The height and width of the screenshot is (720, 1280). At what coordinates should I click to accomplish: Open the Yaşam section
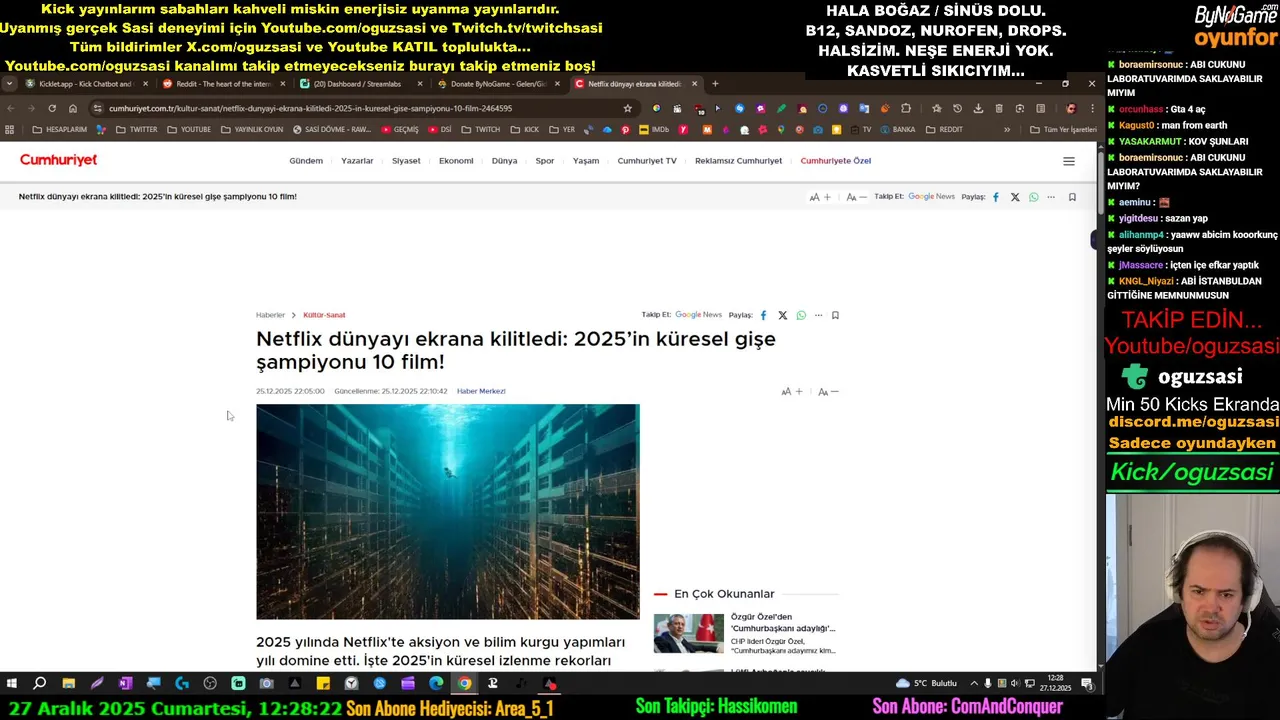(x=586, y=161)
